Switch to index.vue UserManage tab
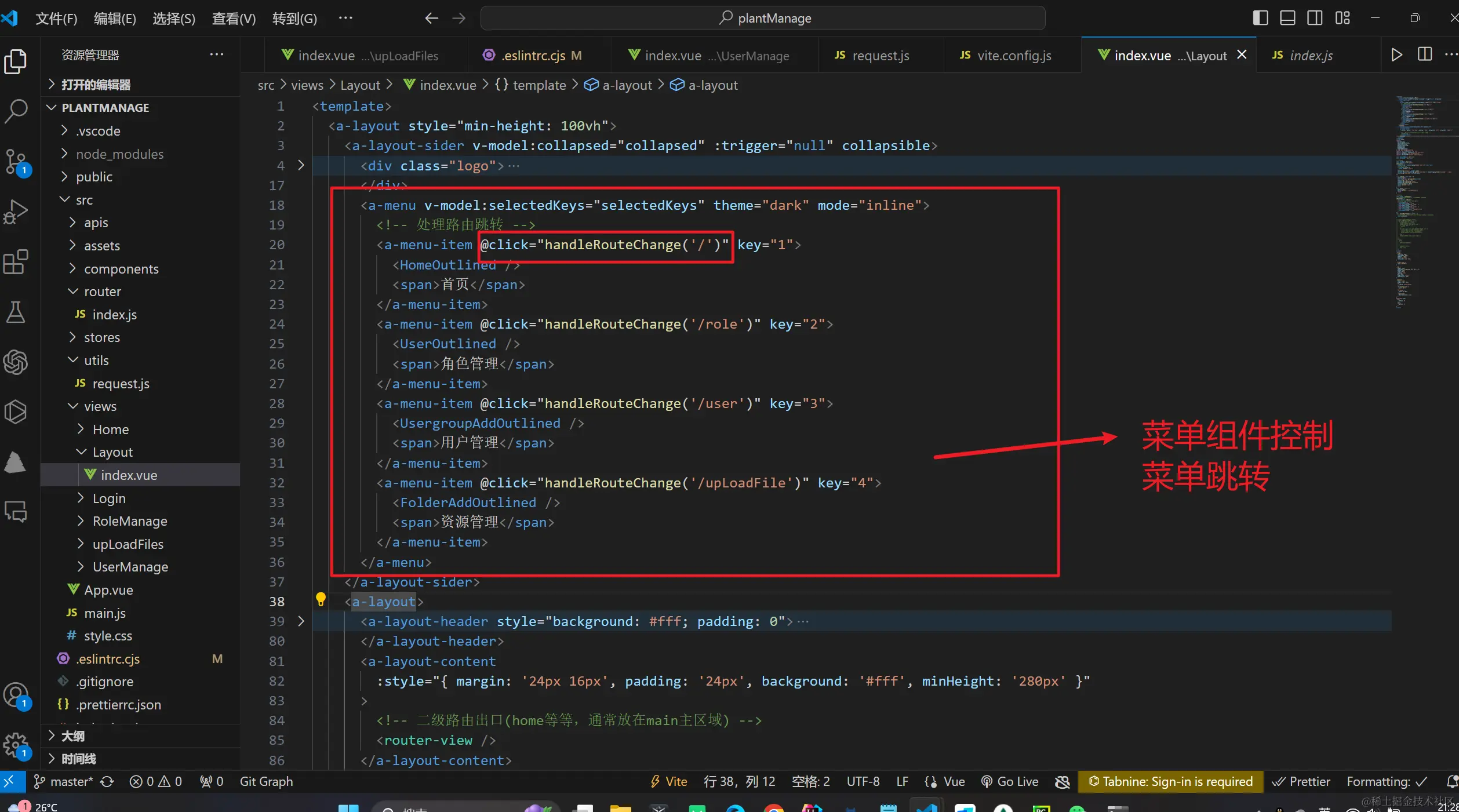This screenshot has height=812, width=1459. tap(715, 55)
